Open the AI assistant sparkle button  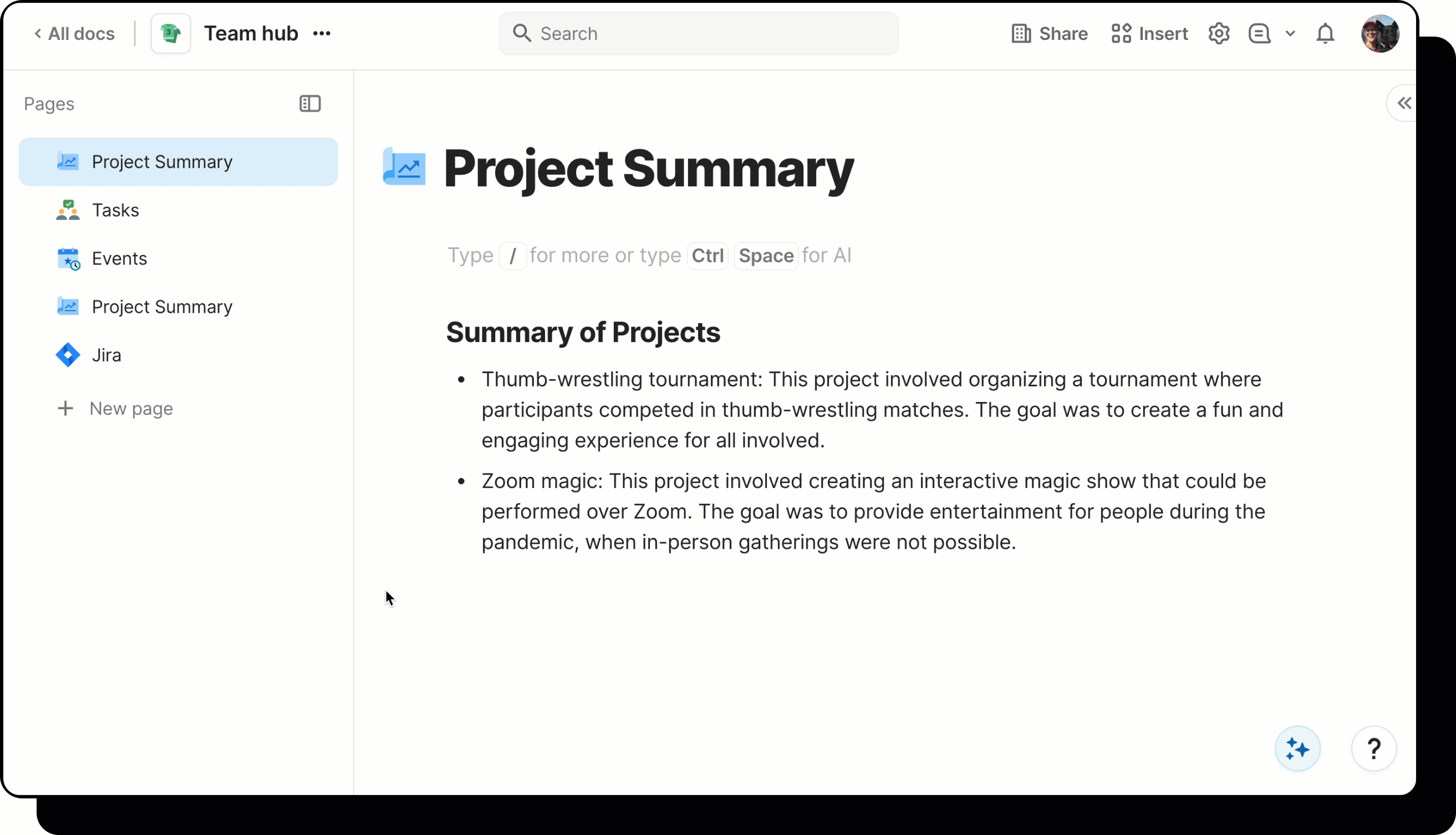1297,749
